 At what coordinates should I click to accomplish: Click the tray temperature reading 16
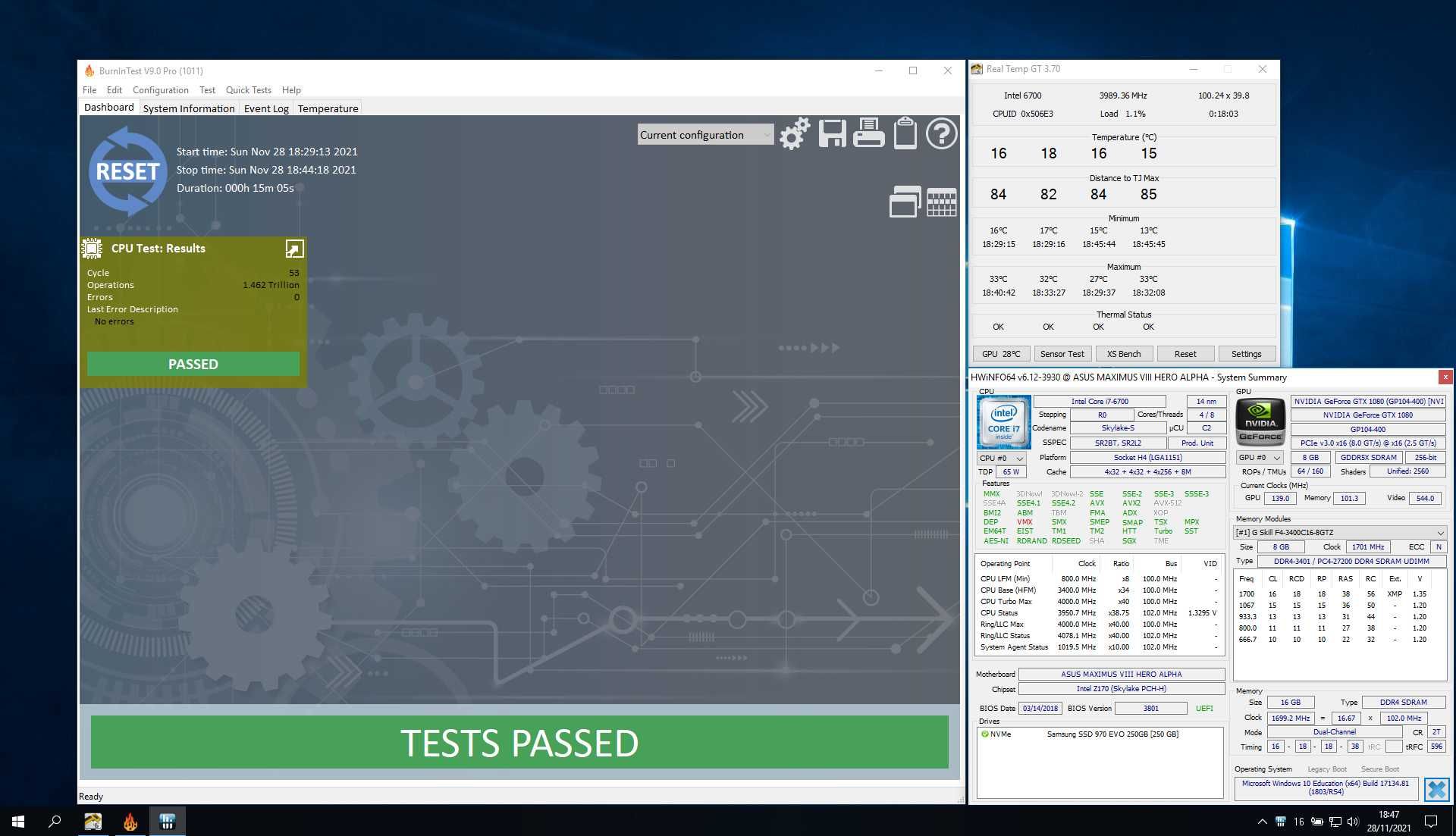[1298, 822]
